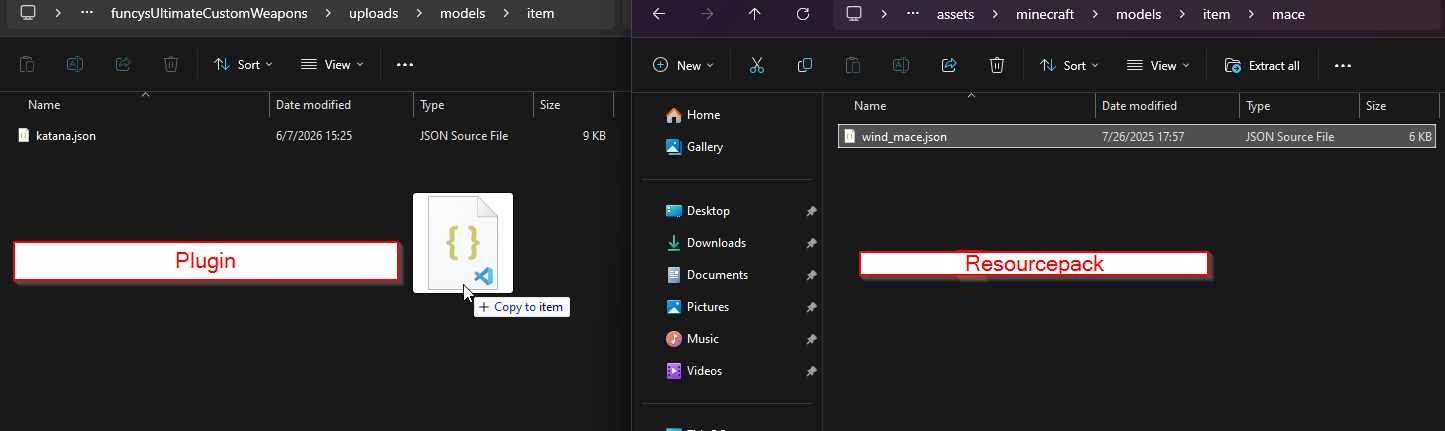The image size is (1445, 431).
Task: Click the Rename icon in right toolbar
Action: pos(900,65)
